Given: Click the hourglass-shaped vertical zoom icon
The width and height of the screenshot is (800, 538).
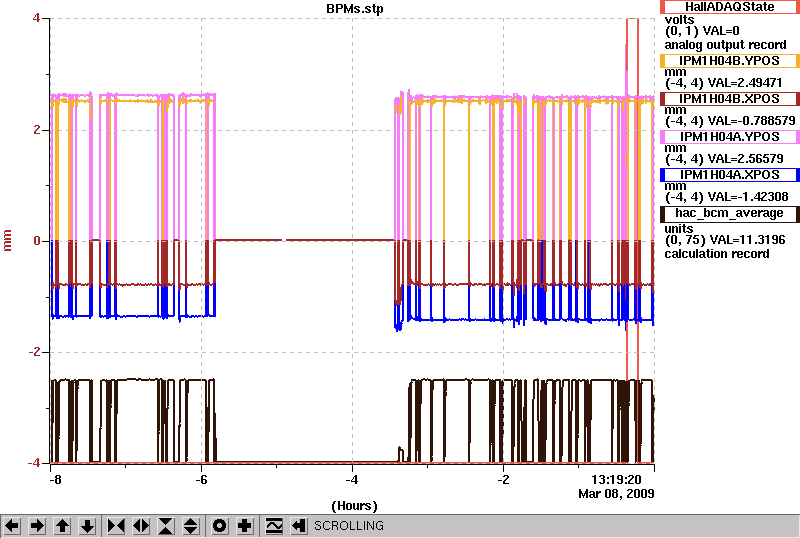Looking at the screenshot, I should 166,526.
